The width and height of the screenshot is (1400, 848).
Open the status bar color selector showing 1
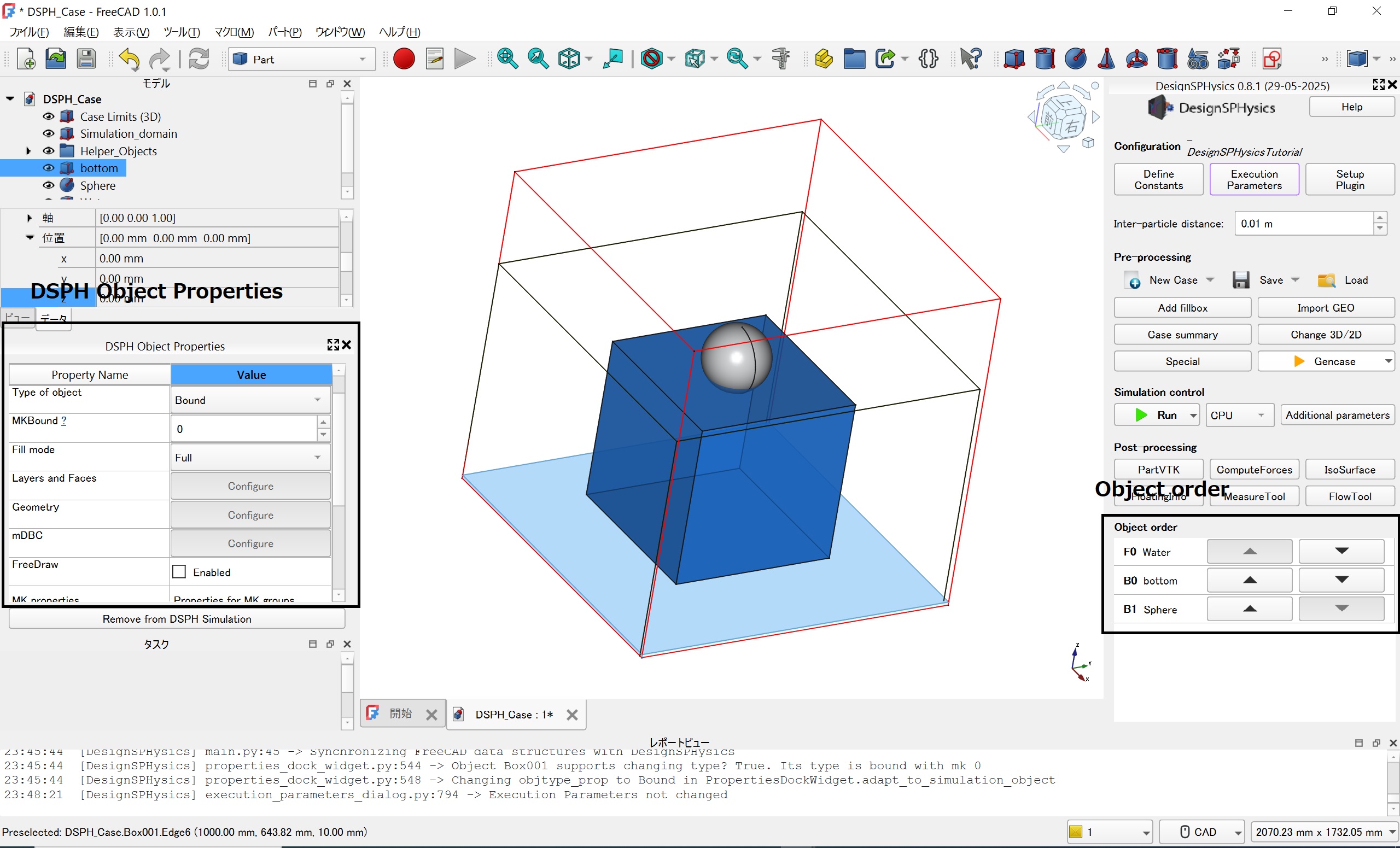(1109, 832)
